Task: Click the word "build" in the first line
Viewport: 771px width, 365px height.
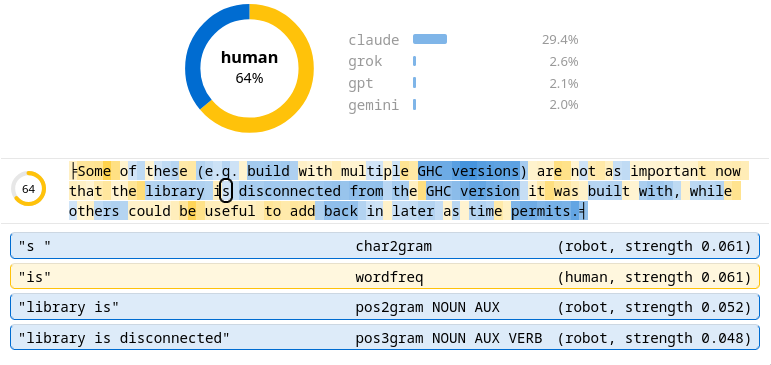Action: [268, 171]
